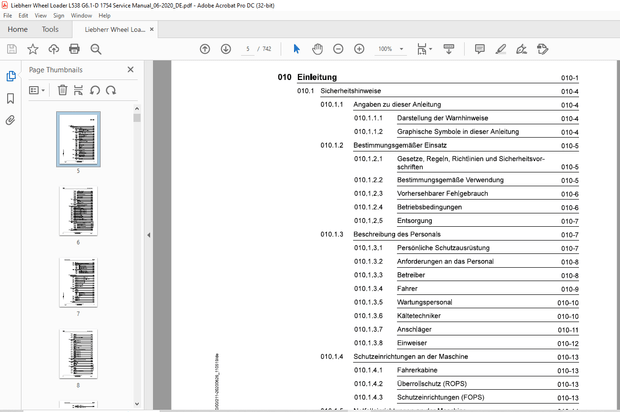
Task: Delete selected page with trash icon
Action: tap(62, 90)
